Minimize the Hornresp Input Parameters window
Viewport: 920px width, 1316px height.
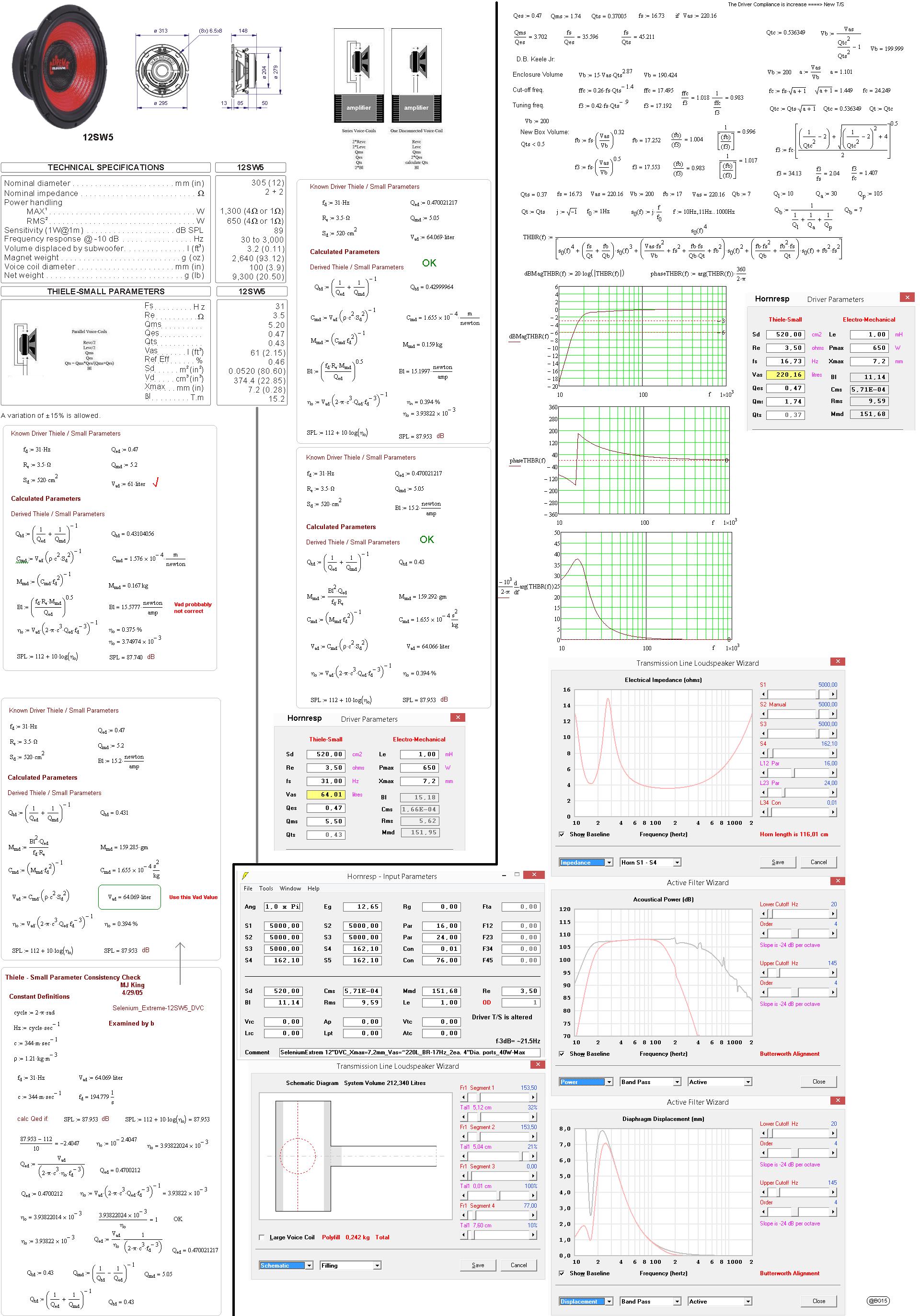pos(504,875)
